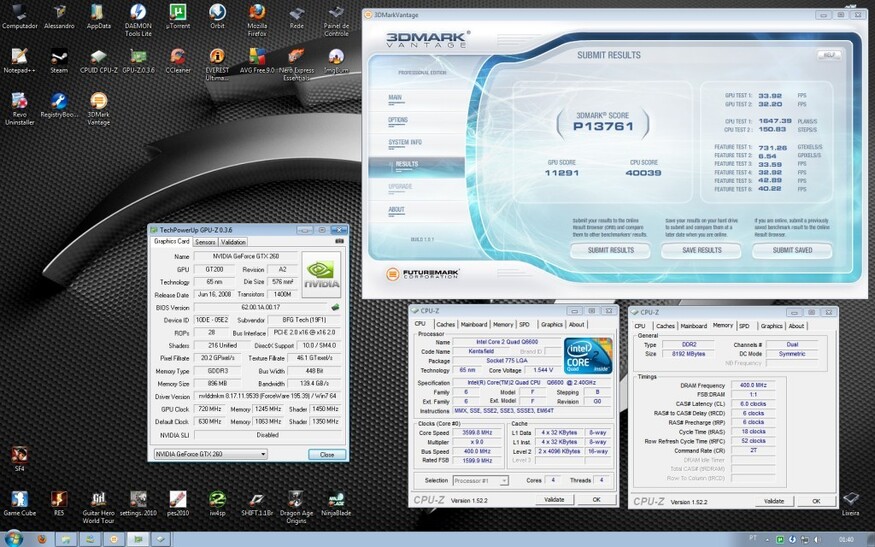Launch the Notepad++ shortcut
The width and height of the screenshot is (875, 547).
click(20, 61)
